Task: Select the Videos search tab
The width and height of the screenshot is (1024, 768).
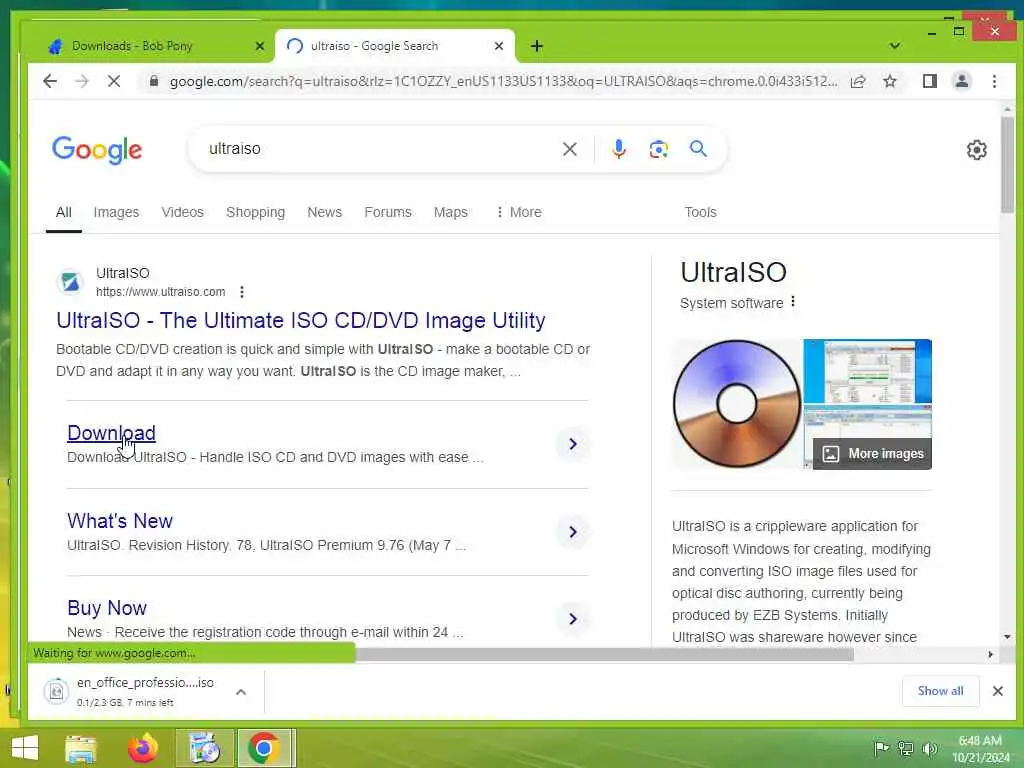Action: point(182,212)
